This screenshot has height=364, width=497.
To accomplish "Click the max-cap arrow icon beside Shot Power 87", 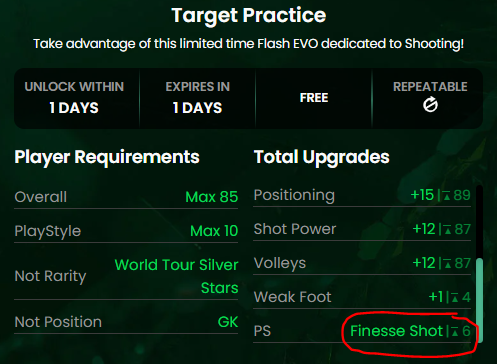I will pyautogui.click(x=448, y=230).
